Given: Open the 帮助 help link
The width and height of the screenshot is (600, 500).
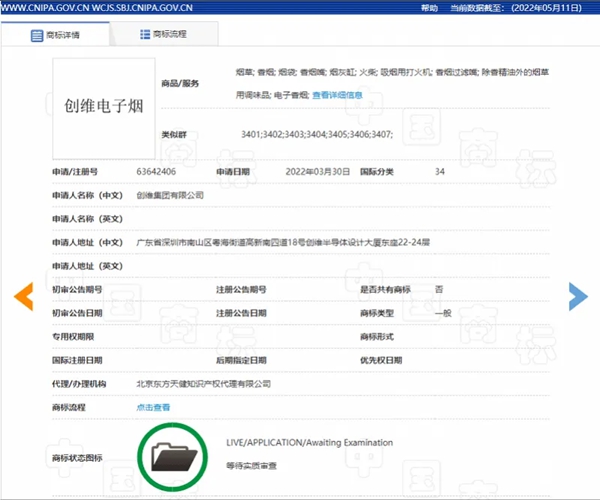Looking at the screenshot, I should (429, 7).
